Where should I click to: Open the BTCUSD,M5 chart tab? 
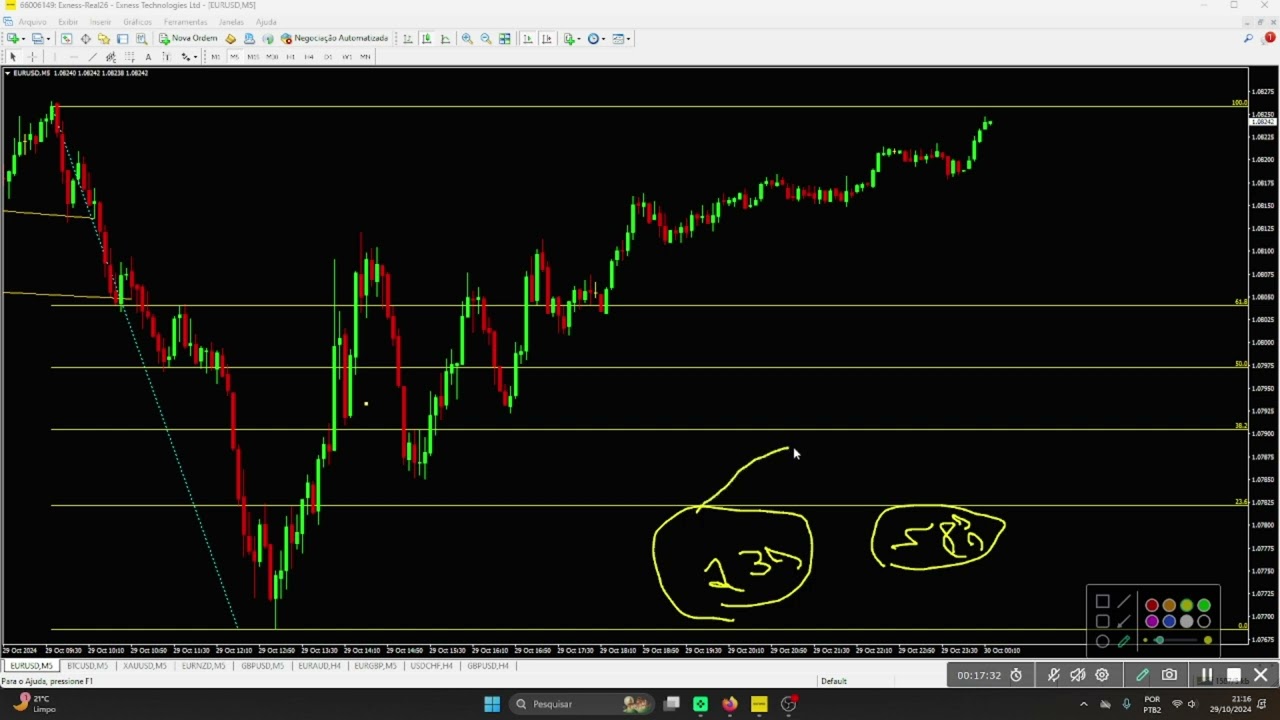click(87, 666)
